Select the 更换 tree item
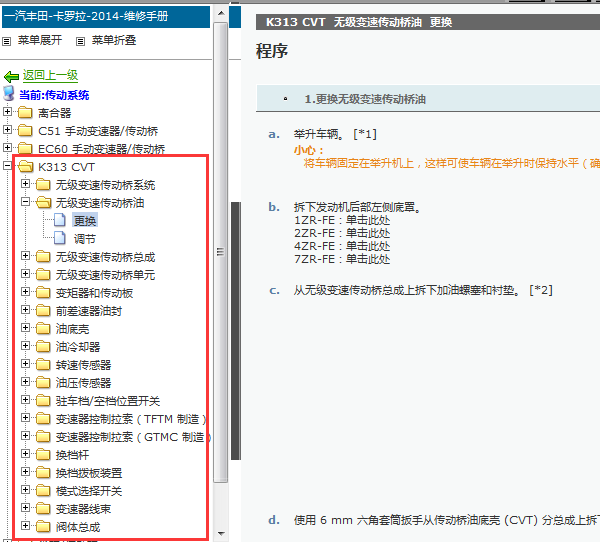The height and width of the screenshot is (542, 600). point(85,220)
